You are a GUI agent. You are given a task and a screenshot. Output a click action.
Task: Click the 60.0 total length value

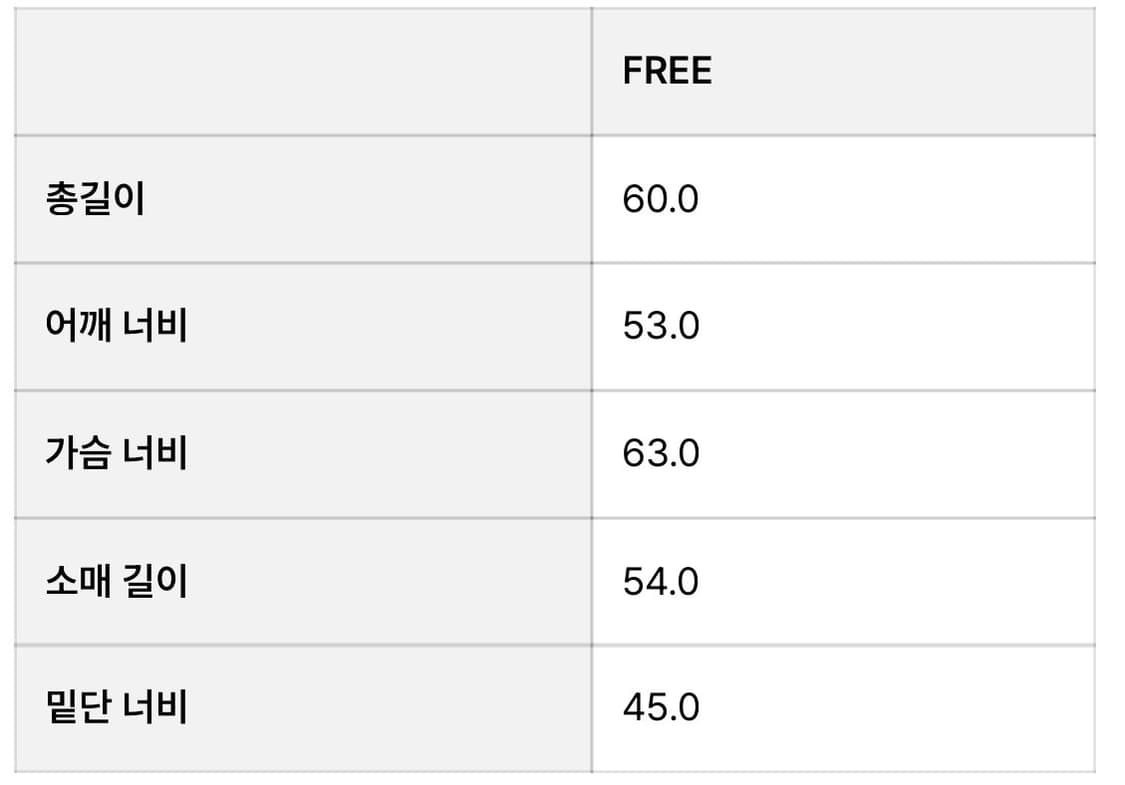pyautogui.click(x=660, y=199)
